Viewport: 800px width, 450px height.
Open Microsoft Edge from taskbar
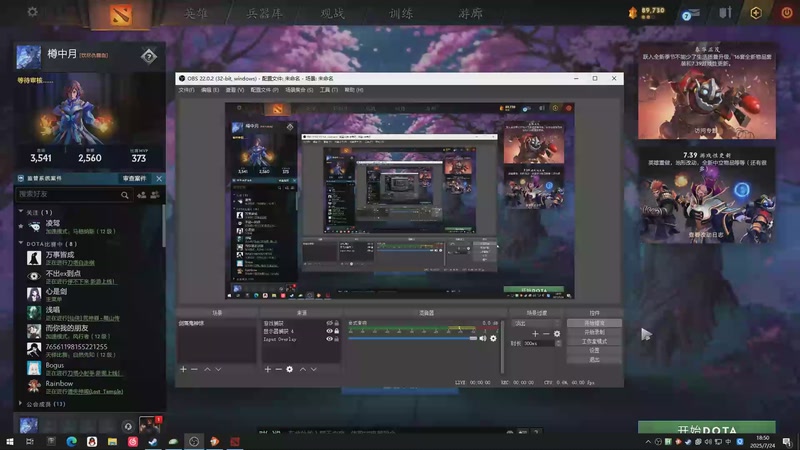pos(71,441)
